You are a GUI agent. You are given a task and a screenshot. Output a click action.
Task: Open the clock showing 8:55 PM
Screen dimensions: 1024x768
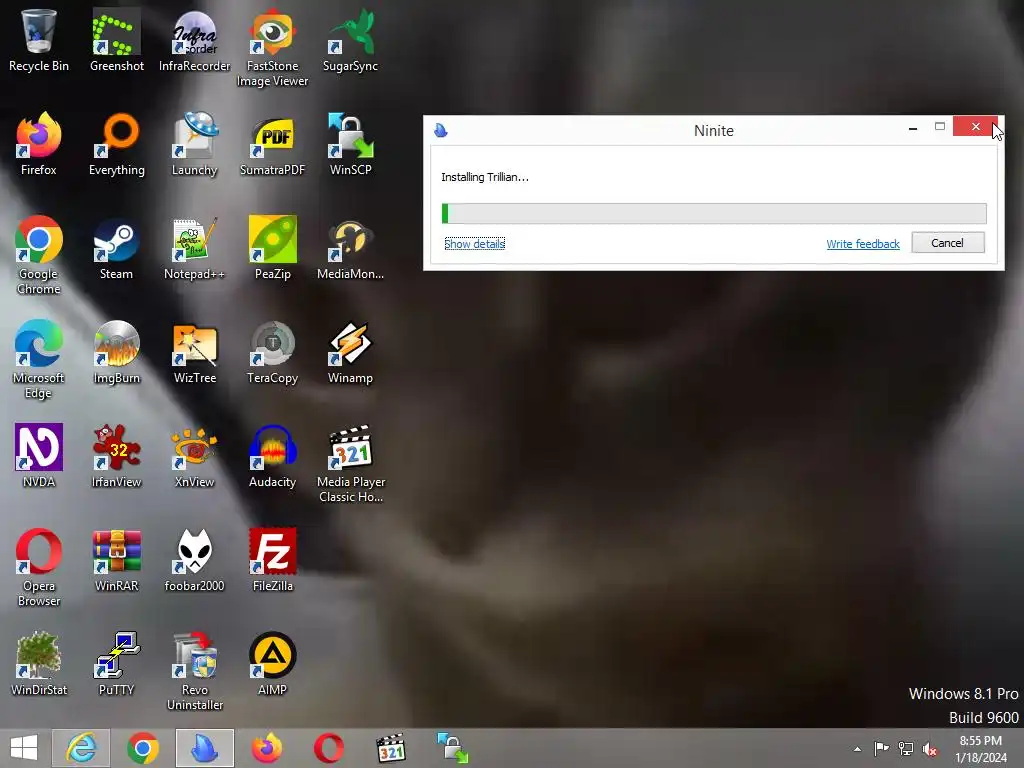980,748
